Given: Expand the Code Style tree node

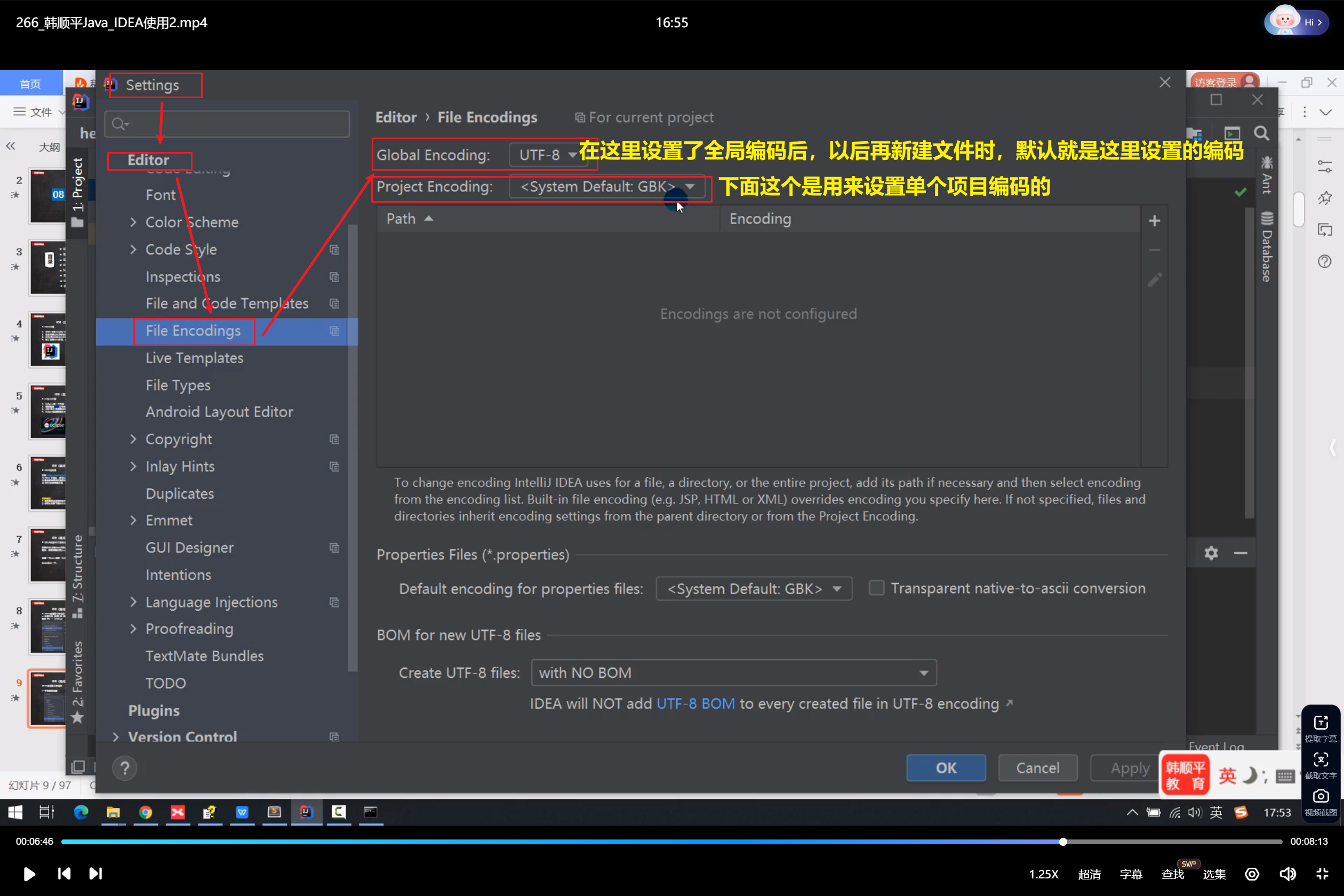Looking at the screenshot, I should (133, 249).
